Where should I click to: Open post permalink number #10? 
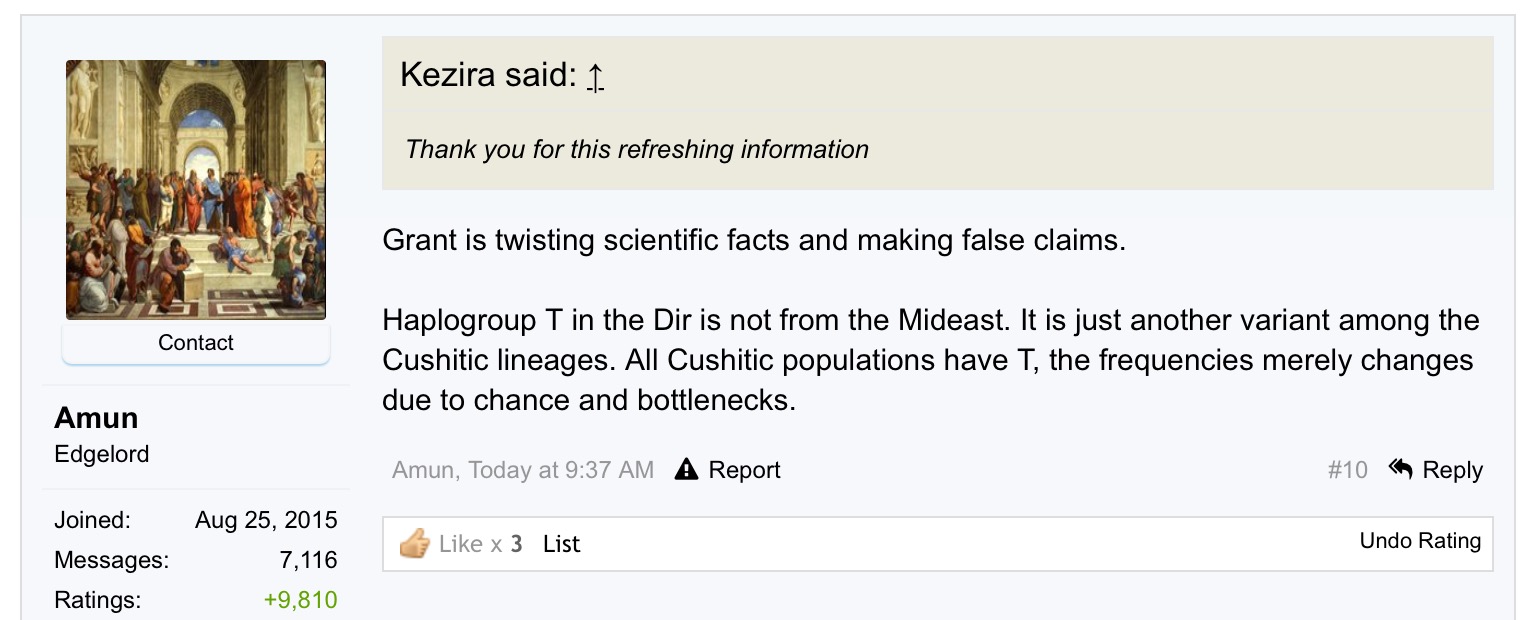click(1347, 470)
